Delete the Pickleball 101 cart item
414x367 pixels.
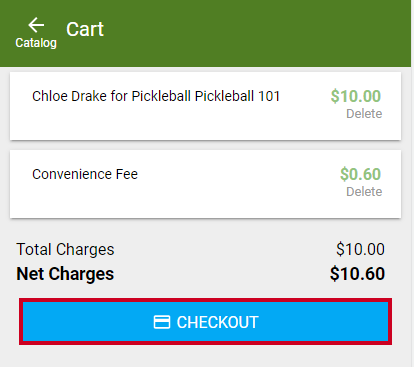click(x=364, y=114)
